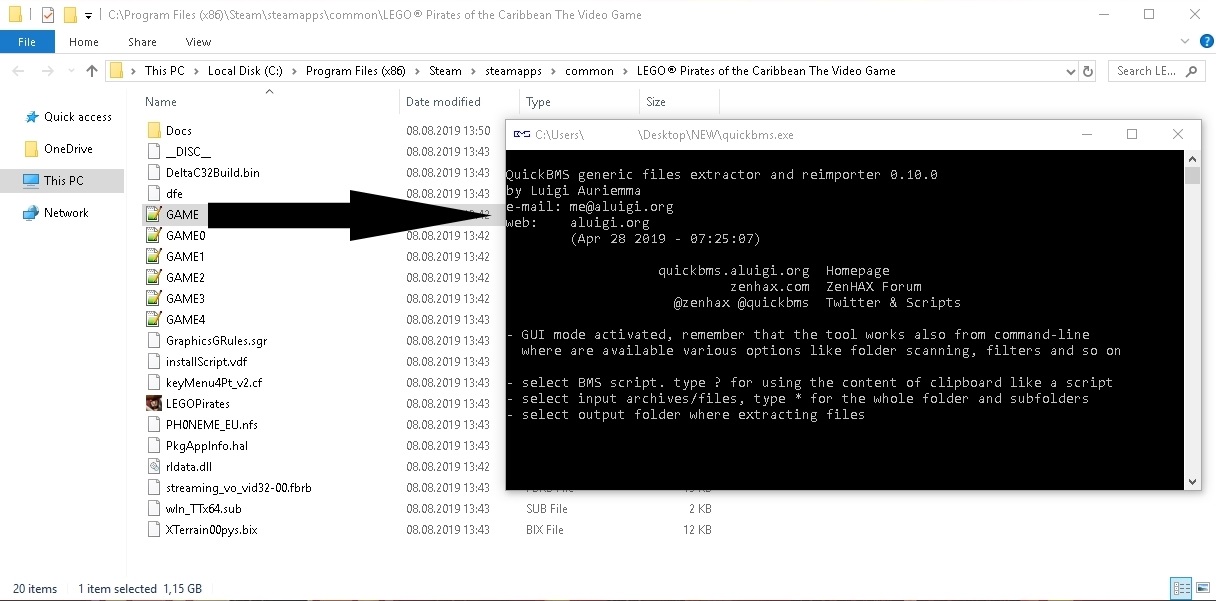The height and width of the screenshot is (601, 1216).
Task: Click the Forward navigation arrow
Action: tap(46, 71)
